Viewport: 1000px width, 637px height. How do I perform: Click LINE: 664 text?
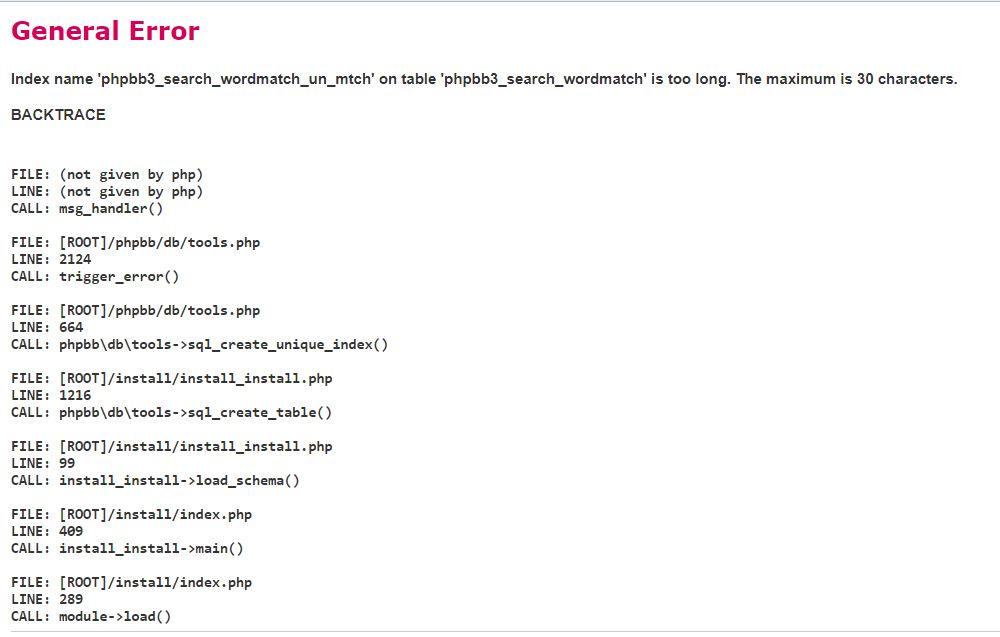(x=47, y=327)
